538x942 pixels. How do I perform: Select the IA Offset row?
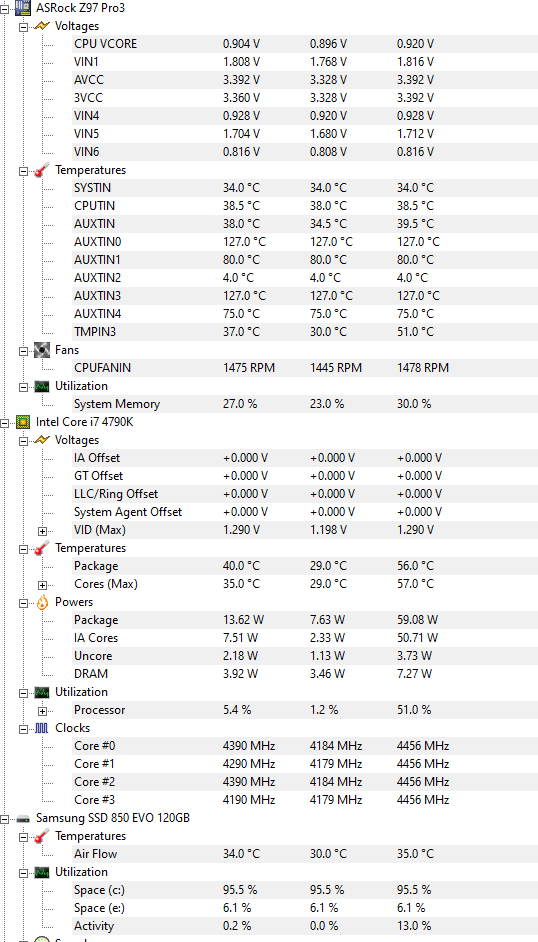click(x=304, y=458)
